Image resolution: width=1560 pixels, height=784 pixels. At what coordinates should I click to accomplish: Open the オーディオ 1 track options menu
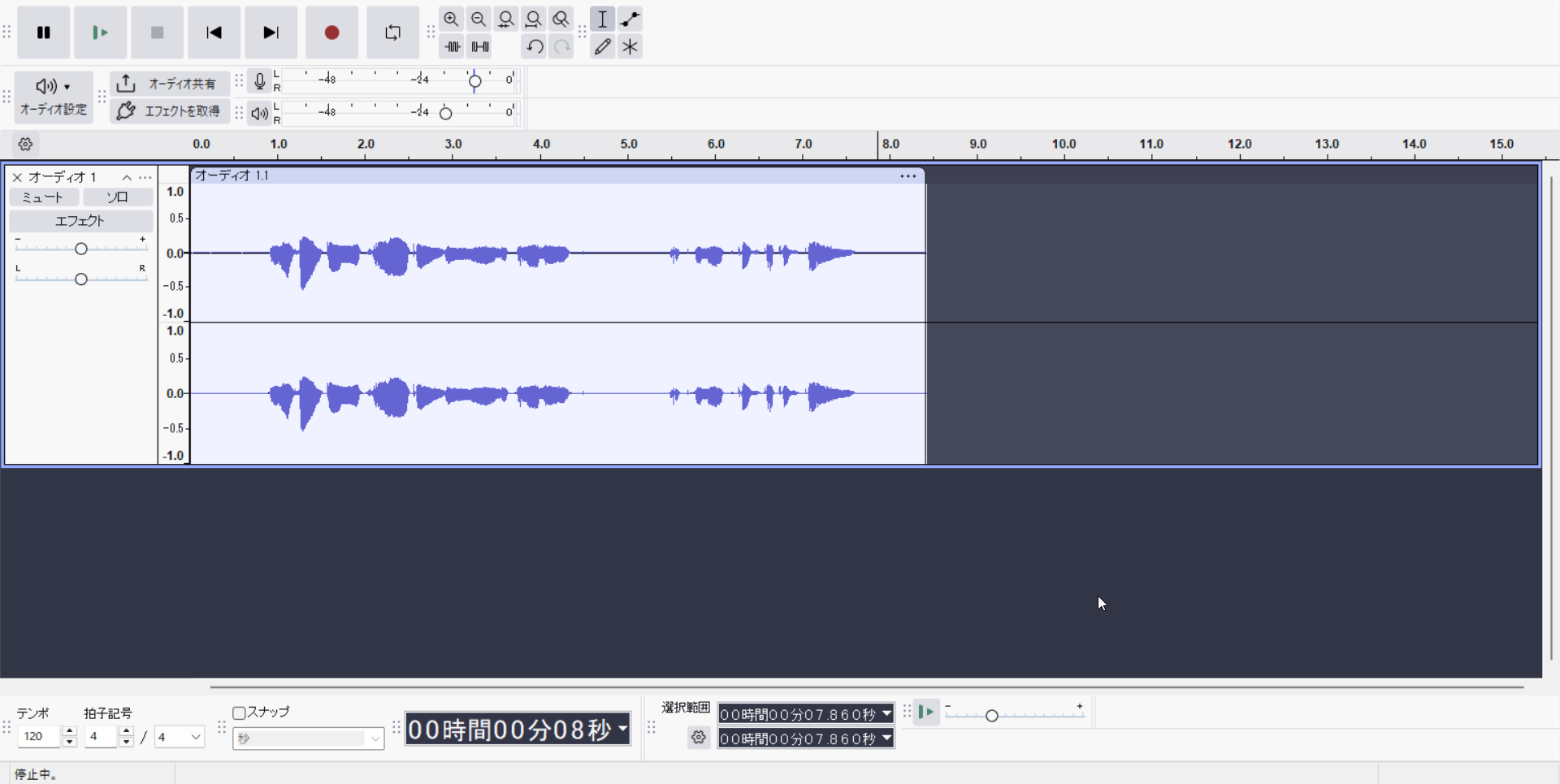[145, 177]
